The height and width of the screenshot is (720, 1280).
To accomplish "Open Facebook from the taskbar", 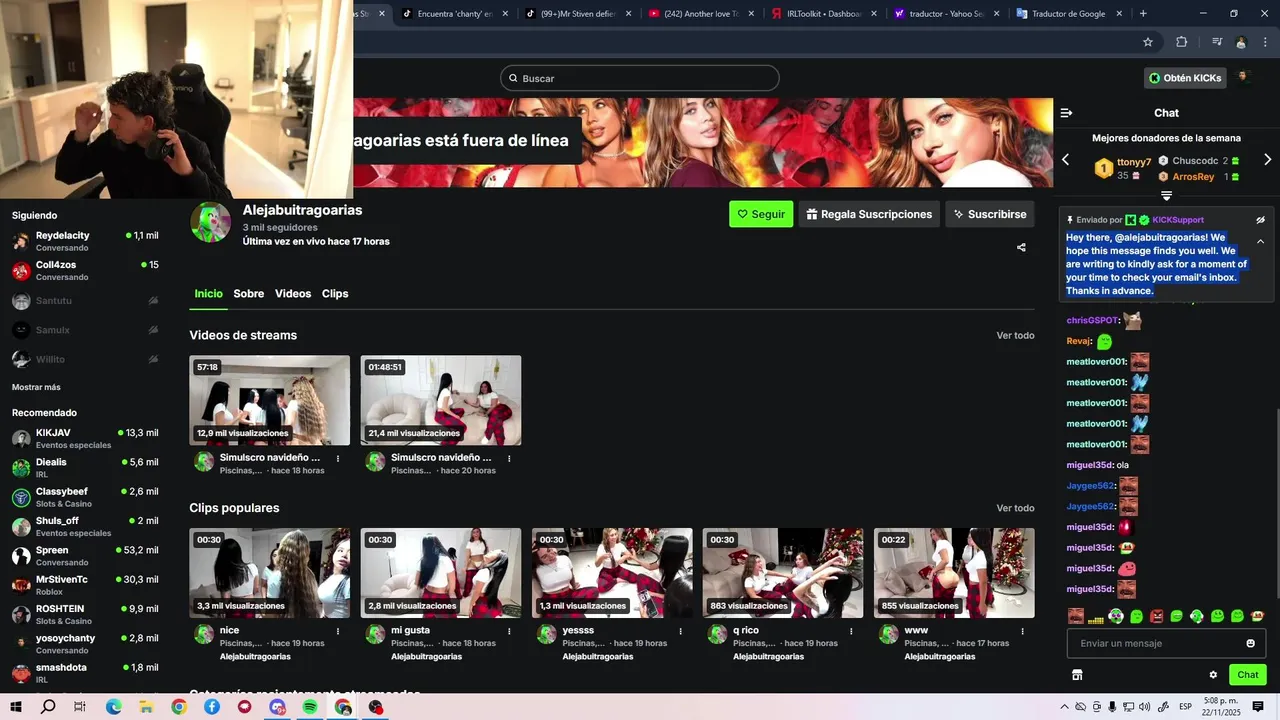I will (212, 707).
